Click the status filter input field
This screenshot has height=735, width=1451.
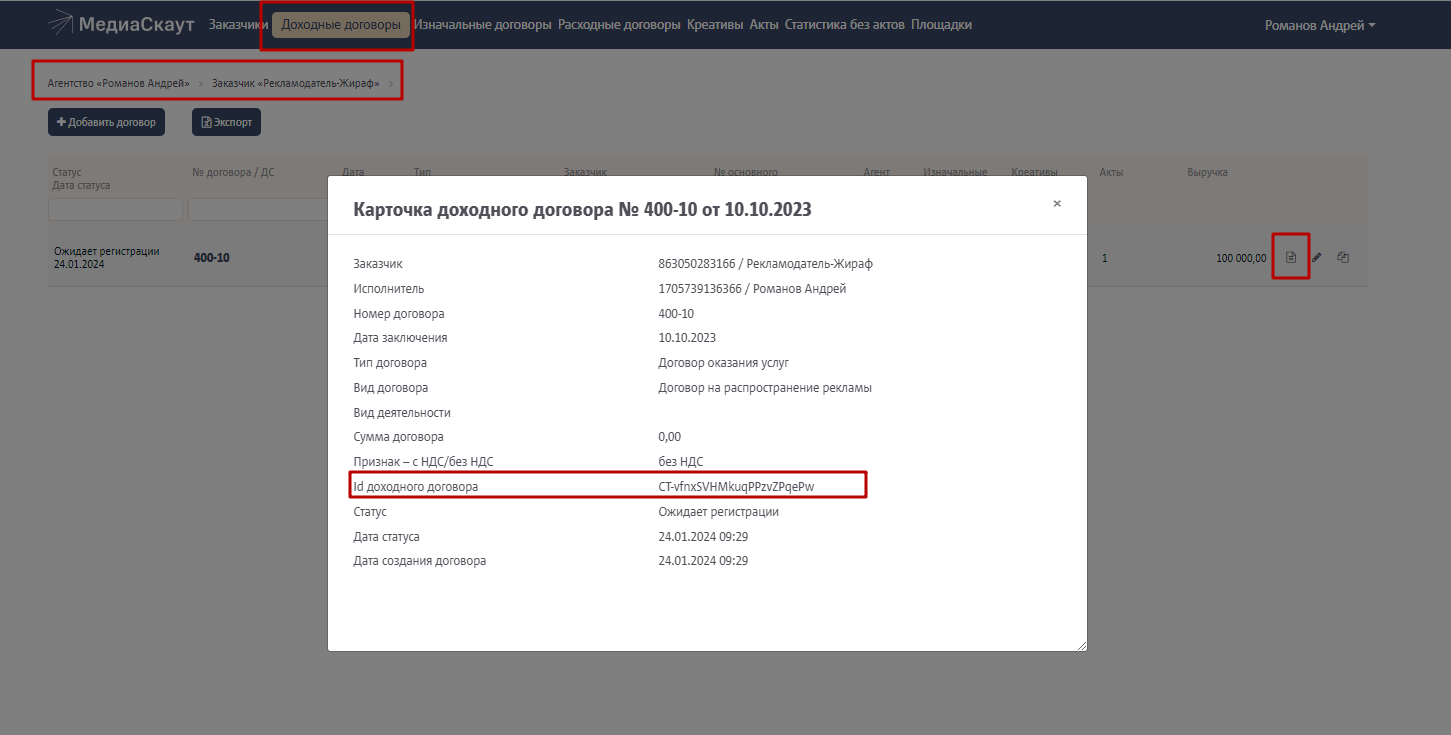pos(115,209)
